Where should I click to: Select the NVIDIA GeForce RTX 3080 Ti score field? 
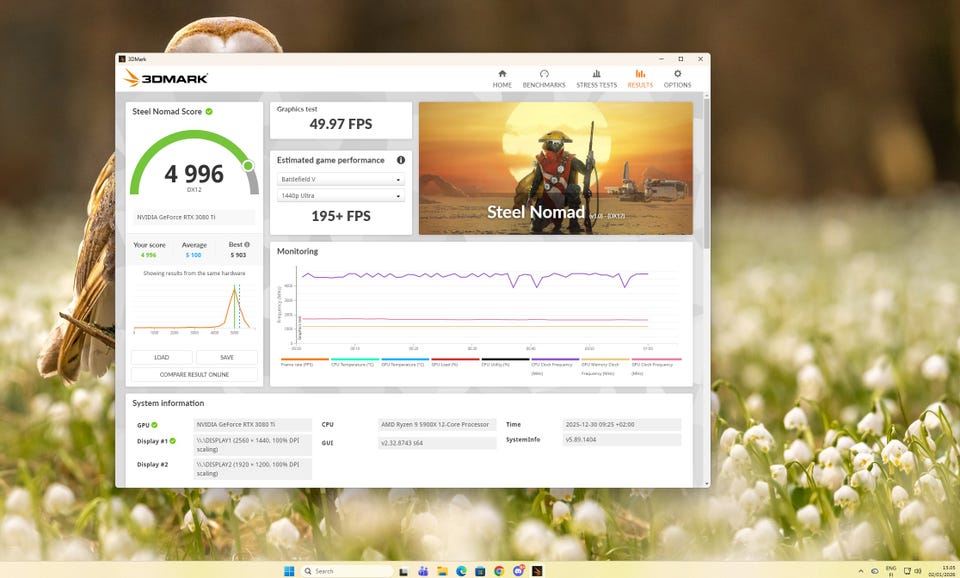tap(194, 217)
